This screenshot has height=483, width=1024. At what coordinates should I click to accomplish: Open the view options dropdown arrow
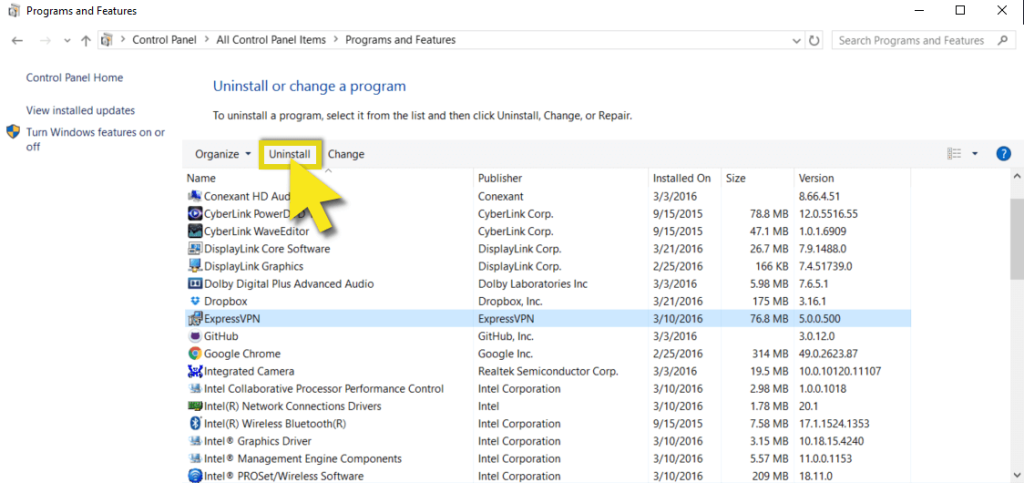click(975, 154)
